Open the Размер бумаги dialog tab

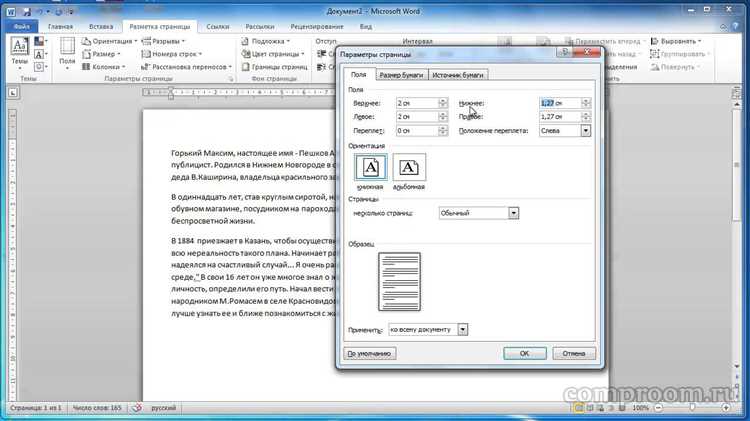[401, 75]
